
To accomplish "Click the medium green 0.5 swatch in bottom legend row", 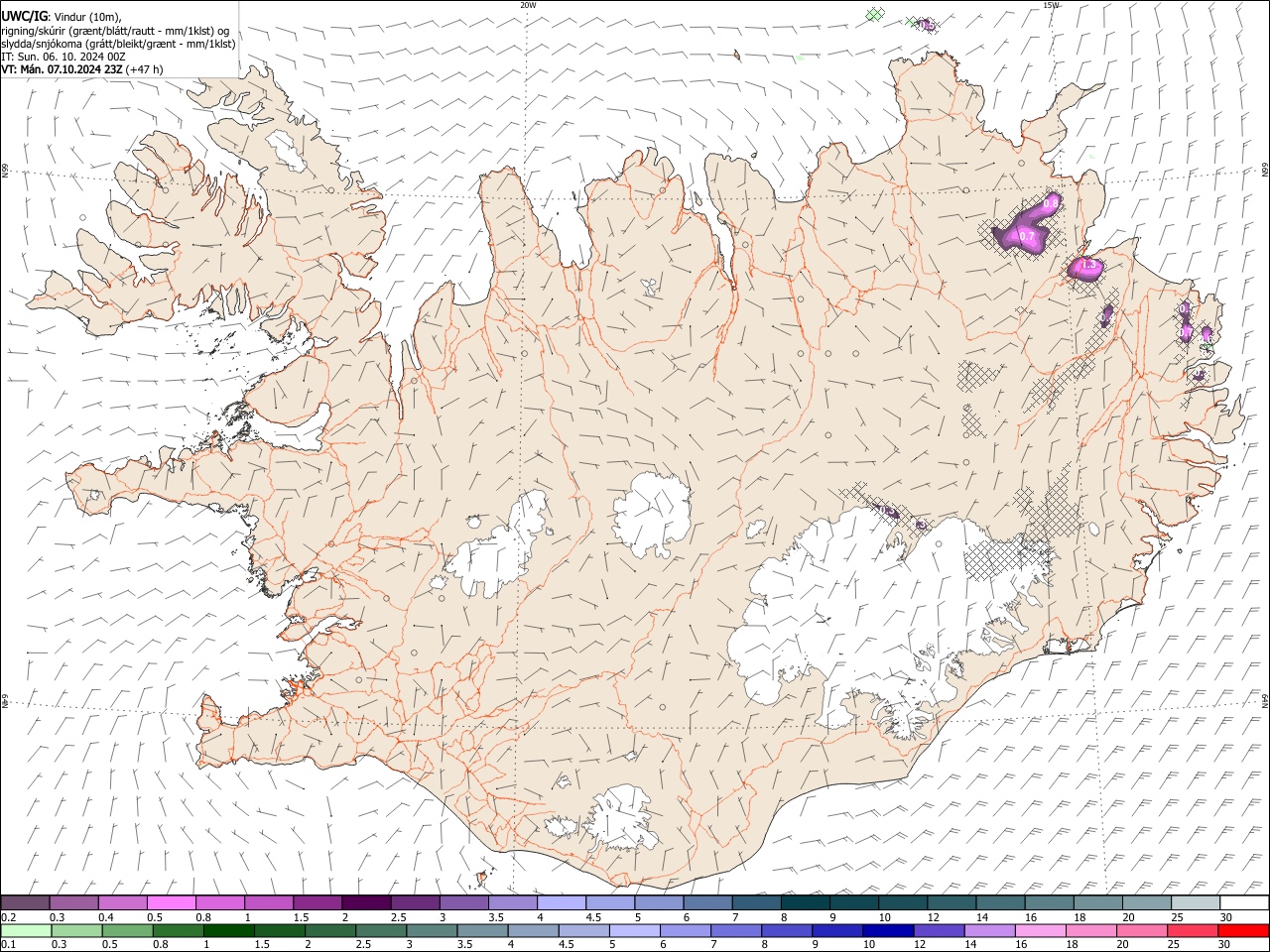I will click(x=128, y=930).
